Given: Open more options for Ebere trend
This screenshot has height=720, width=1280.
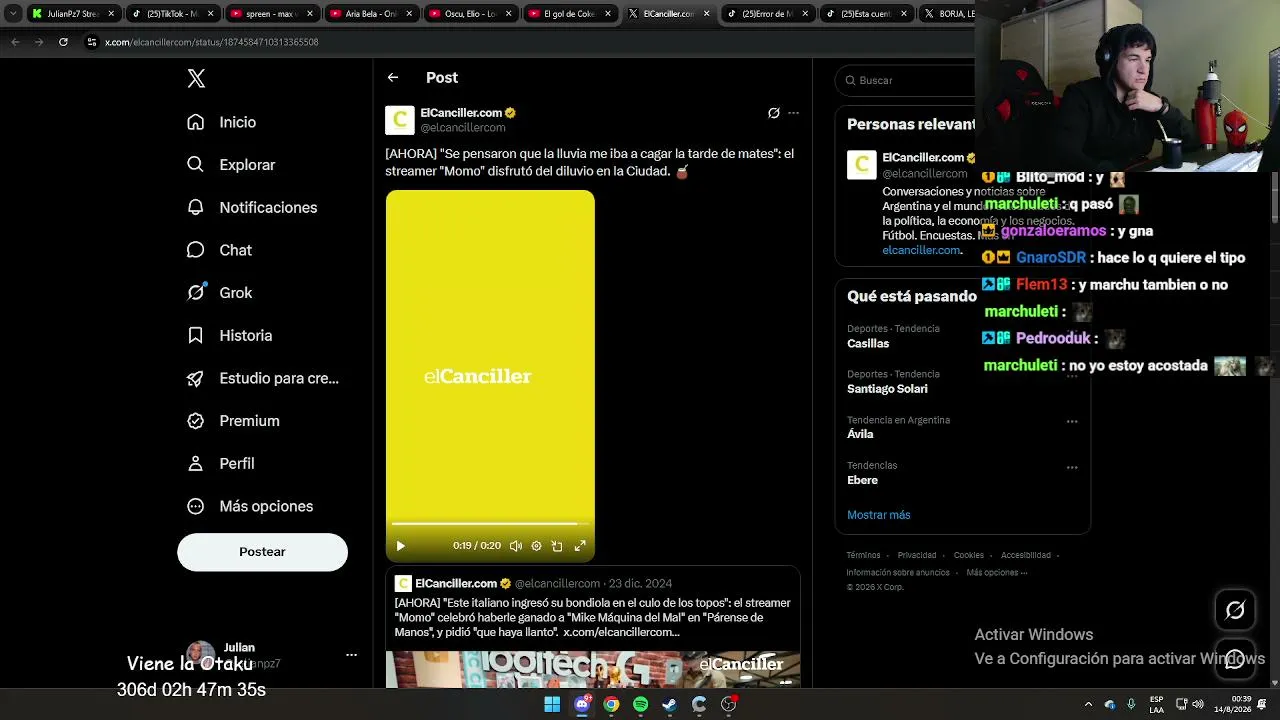Looking at the screenshot, I should (x=1072, y=467).
